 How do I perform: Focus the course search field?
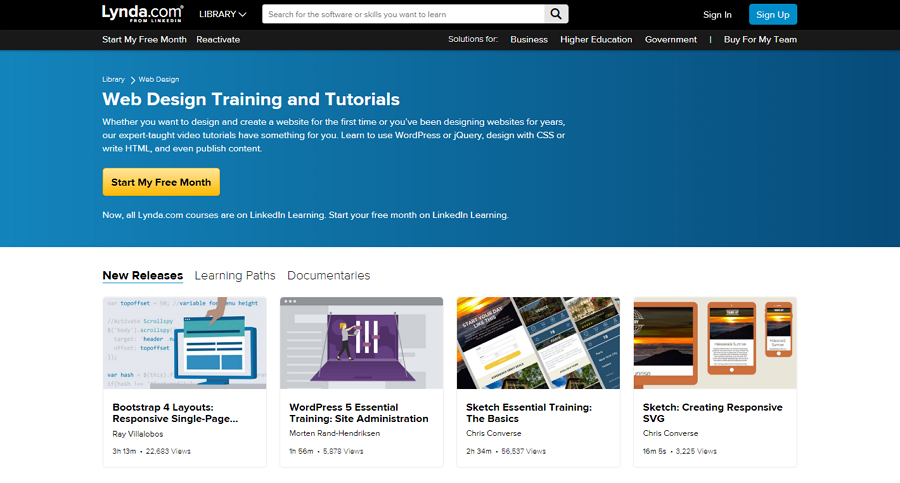point(403,14)
